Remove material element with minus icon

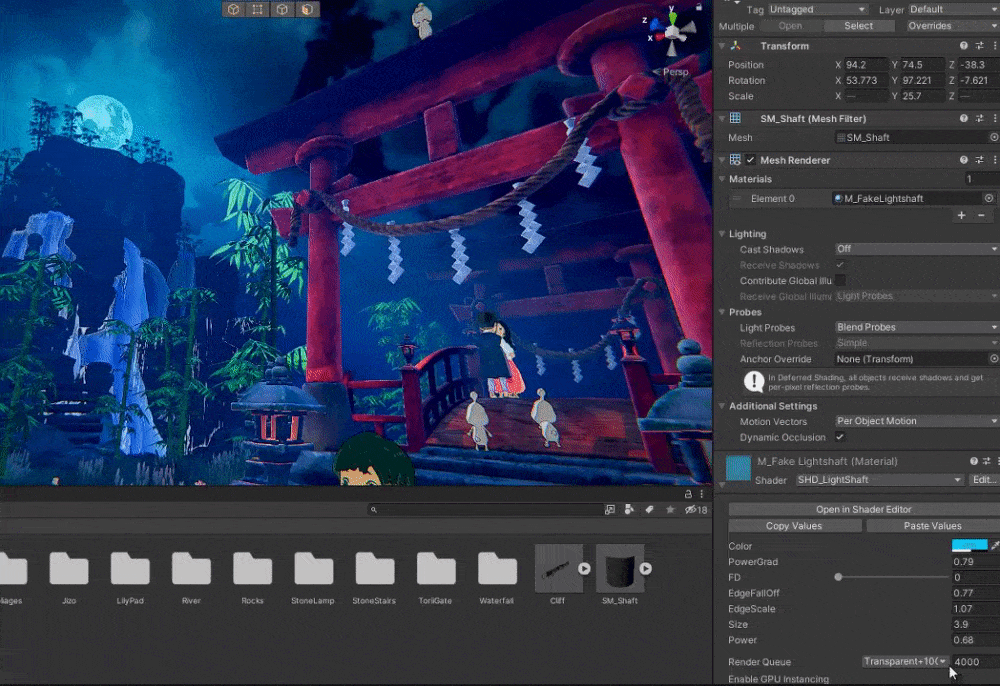pyautogui.click(x=982, y=215)
